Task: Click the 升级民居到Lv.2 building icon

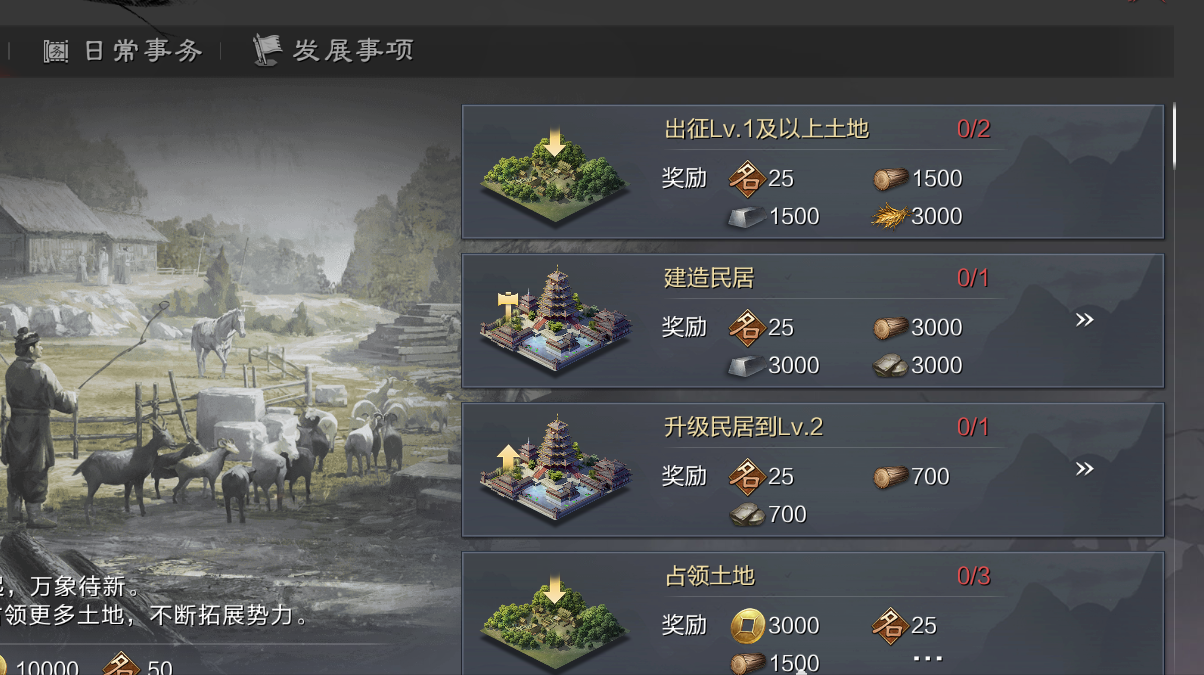Action: (x=556, y=470)
